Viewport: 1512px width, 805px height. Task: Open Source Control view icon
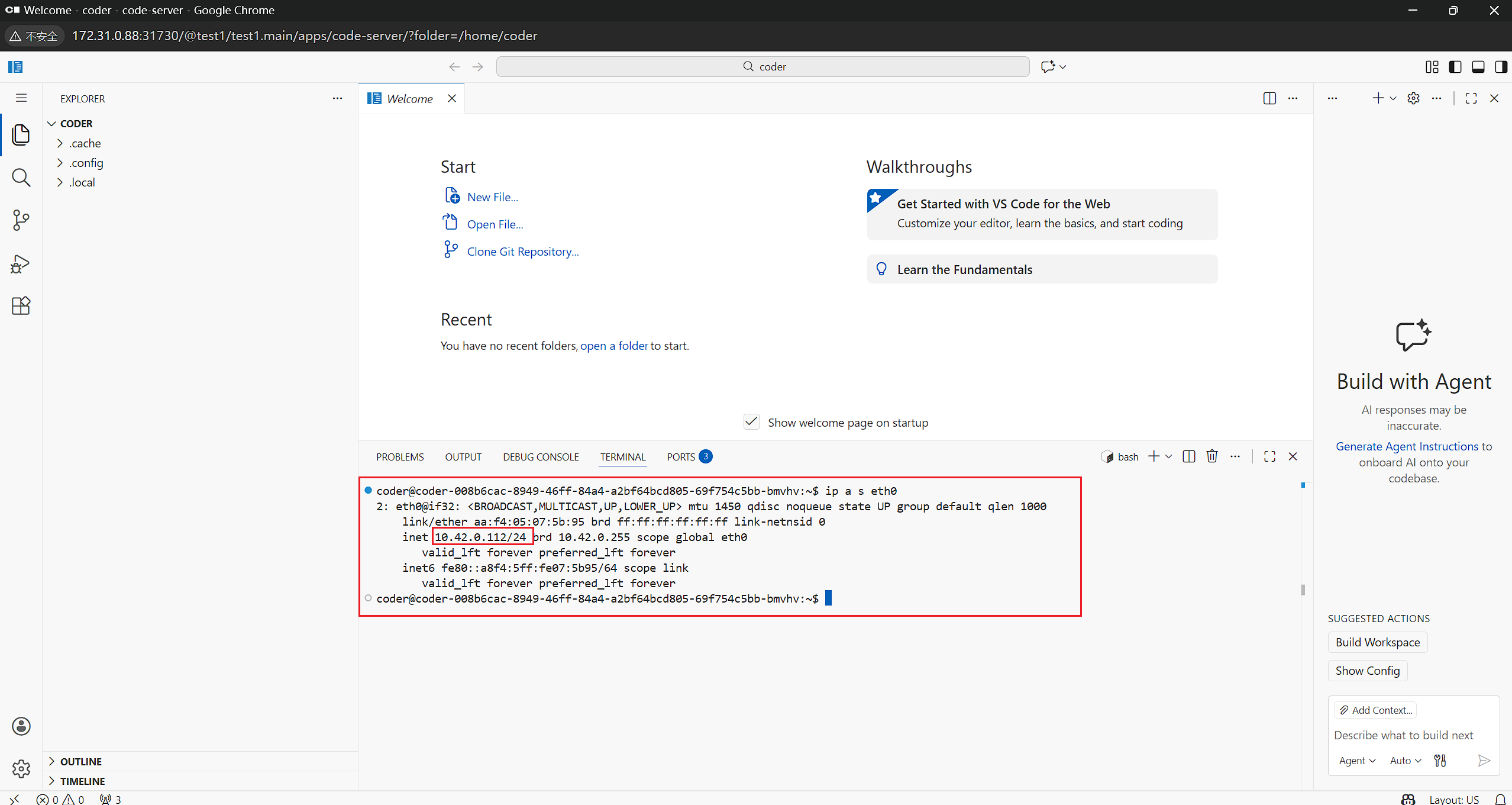point(21,220)
